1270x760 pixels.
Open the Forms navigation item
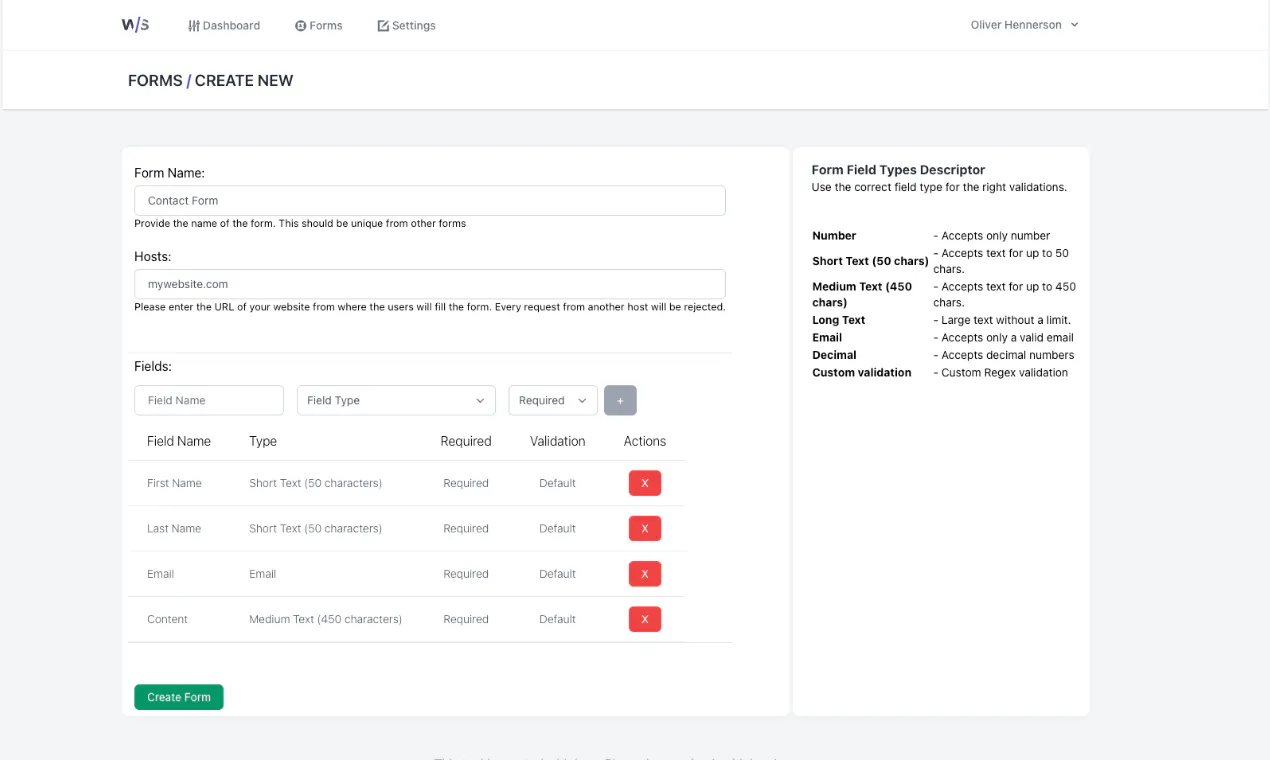click(318, 26)
